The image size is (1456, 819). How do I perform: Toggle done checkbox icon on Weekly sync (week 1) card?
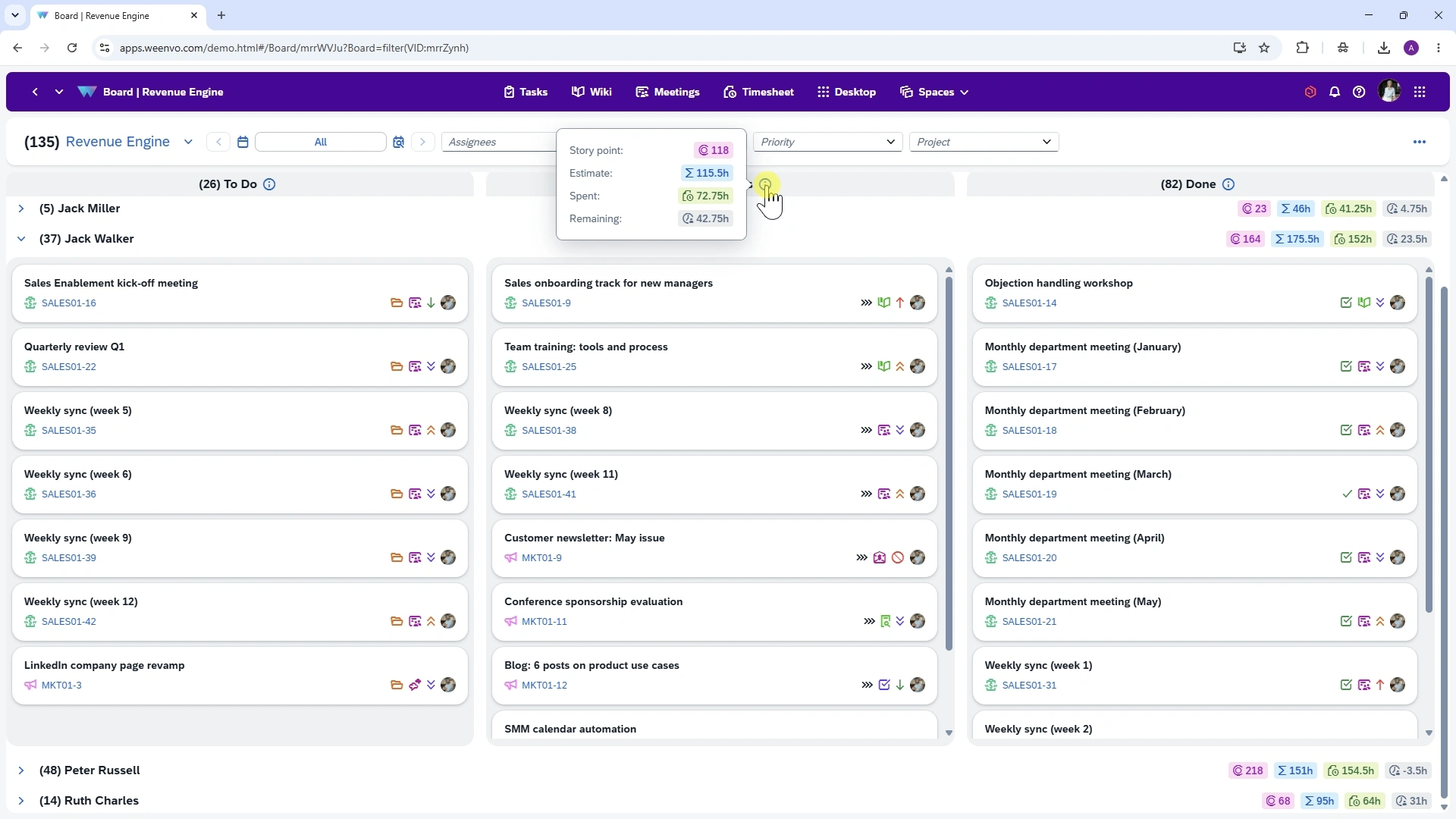tap(1346, 685)
